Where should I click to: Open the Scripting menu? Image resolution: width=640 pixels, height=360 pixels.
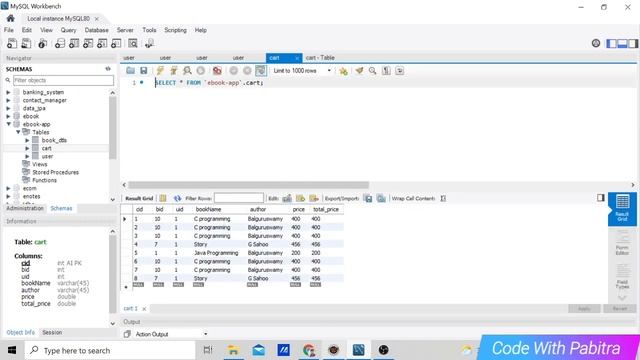pyautogui.click(x=175, y=30)
